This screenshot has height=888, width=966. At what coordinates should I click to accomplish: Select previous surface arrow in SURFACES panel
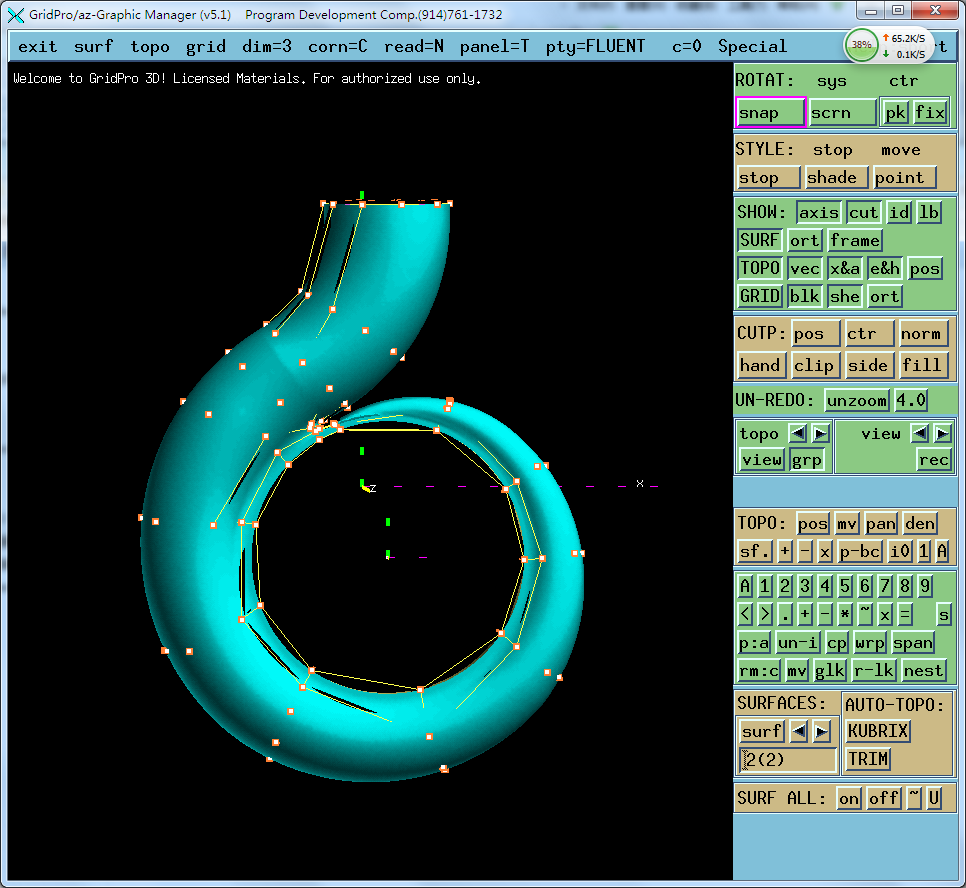[799, 731]
